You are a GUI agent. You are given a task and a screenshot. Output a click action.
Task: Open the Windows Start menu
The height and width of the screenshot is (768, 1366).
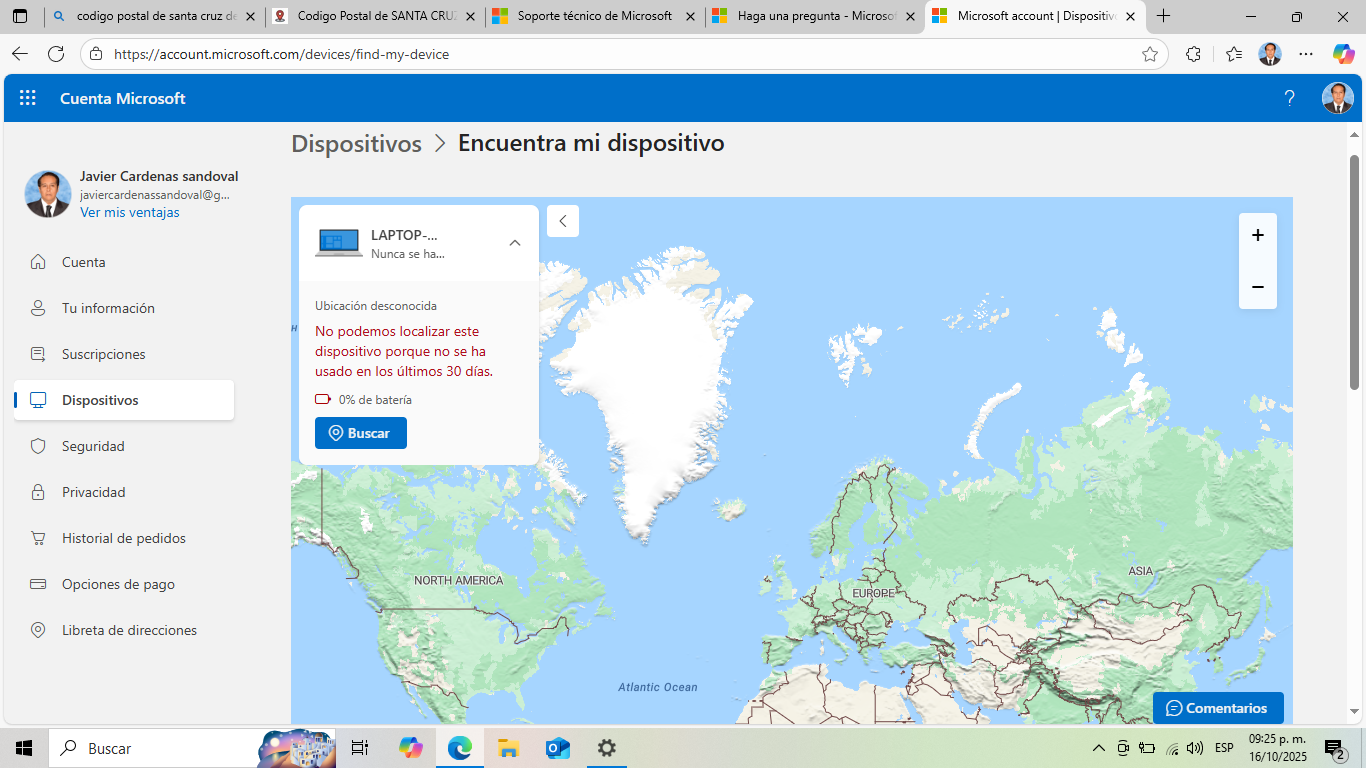click(24, 748)
